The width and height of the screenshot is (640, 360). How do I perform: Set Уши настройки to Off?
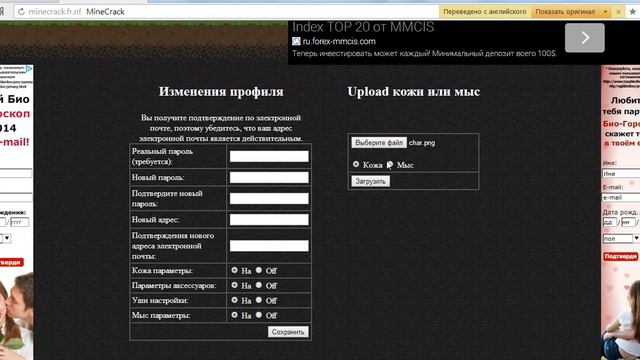click(259, 300)
